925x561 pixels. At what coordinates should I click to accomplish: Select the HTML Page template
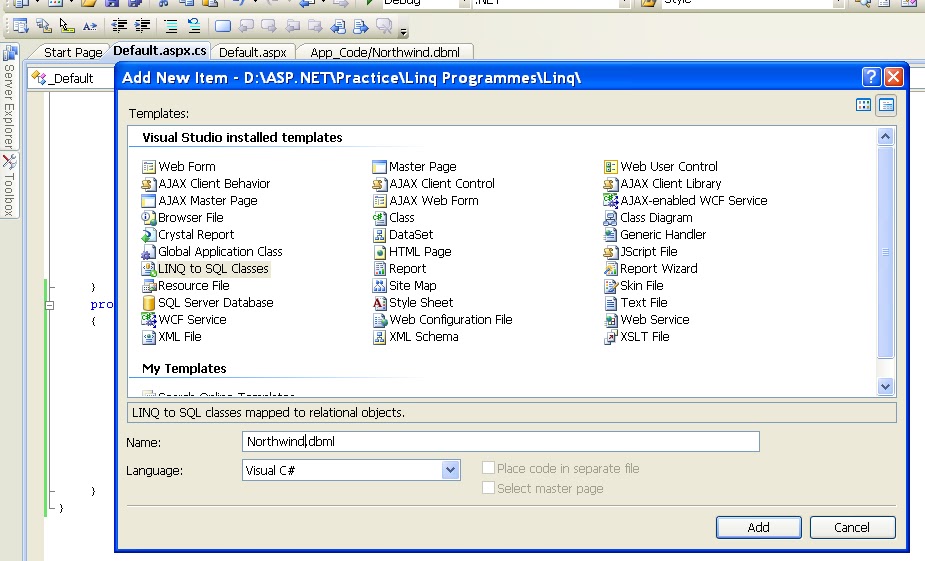click(x=412, y=252)
